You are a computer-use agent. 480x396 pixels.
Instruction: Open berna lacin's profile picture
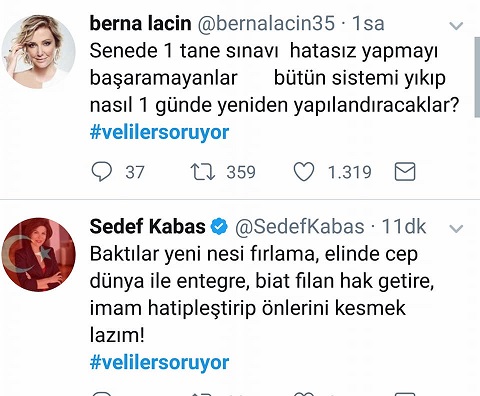[x=38, y=52]
